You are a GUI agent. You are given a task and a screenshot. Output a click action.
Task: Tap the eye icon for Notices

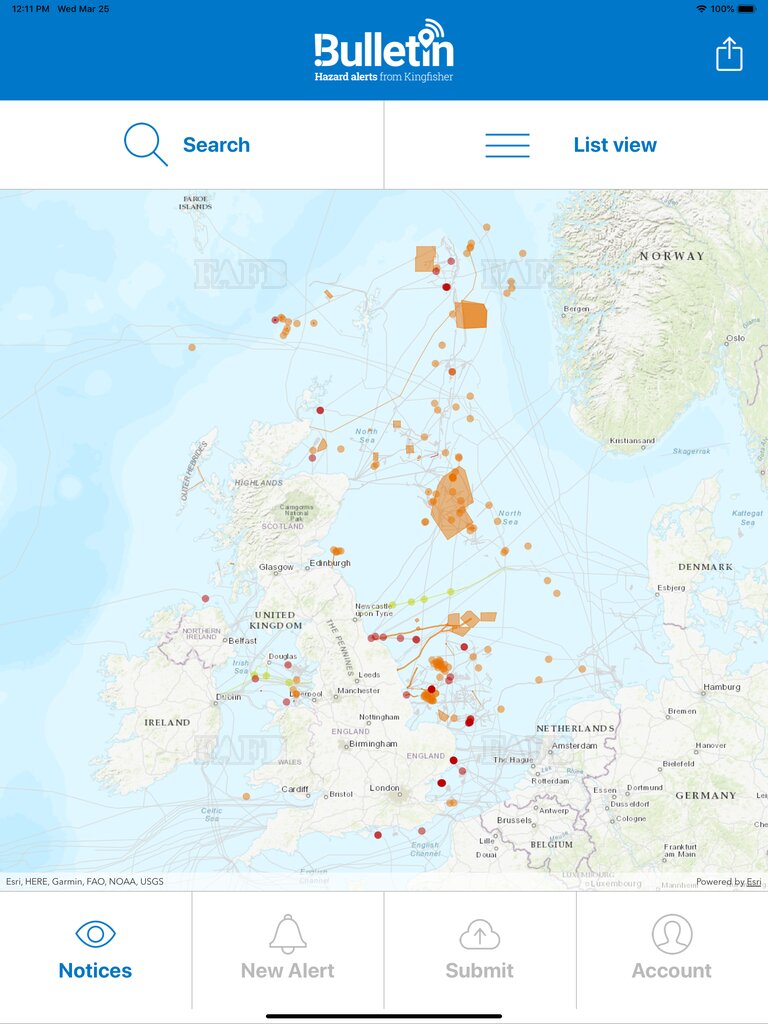pyautogui.click(x=95, y=934)
